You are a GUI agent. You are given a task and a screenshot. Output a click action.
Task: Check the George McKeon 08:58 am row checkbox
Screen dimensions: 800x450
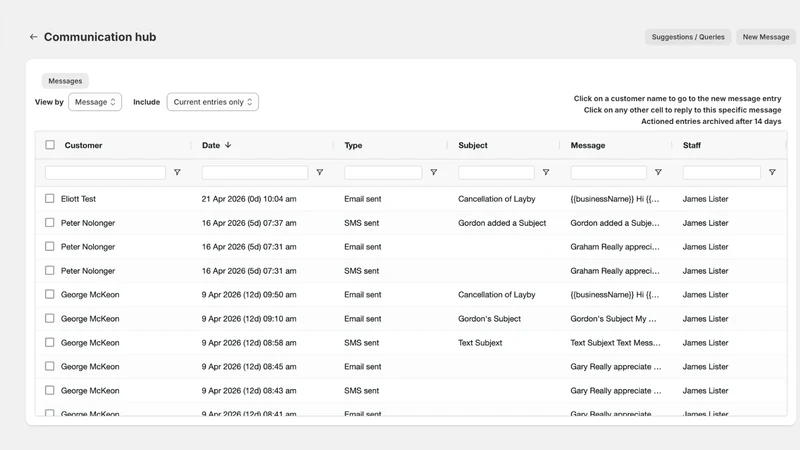(x=49, y=342)
